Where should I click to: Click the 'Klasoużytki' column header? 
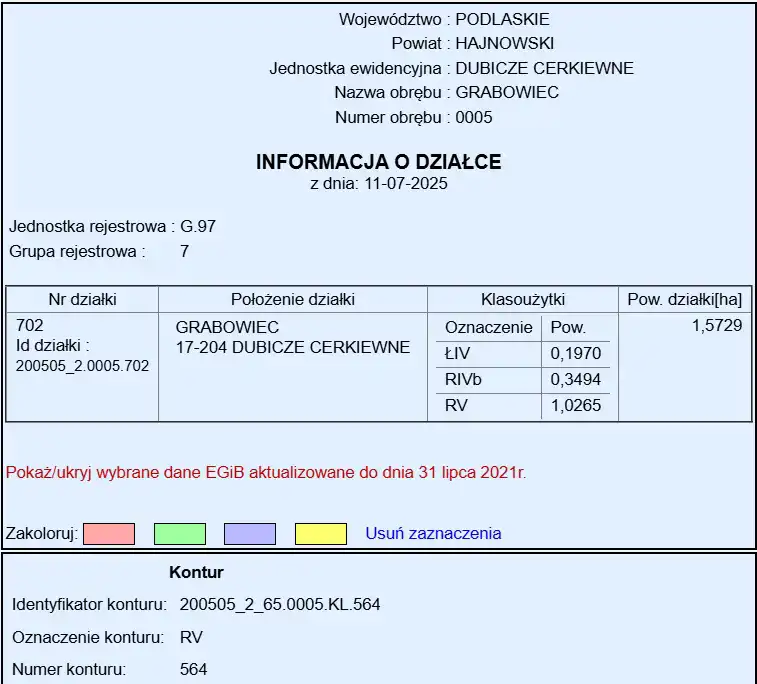click(x=523, y=299)
